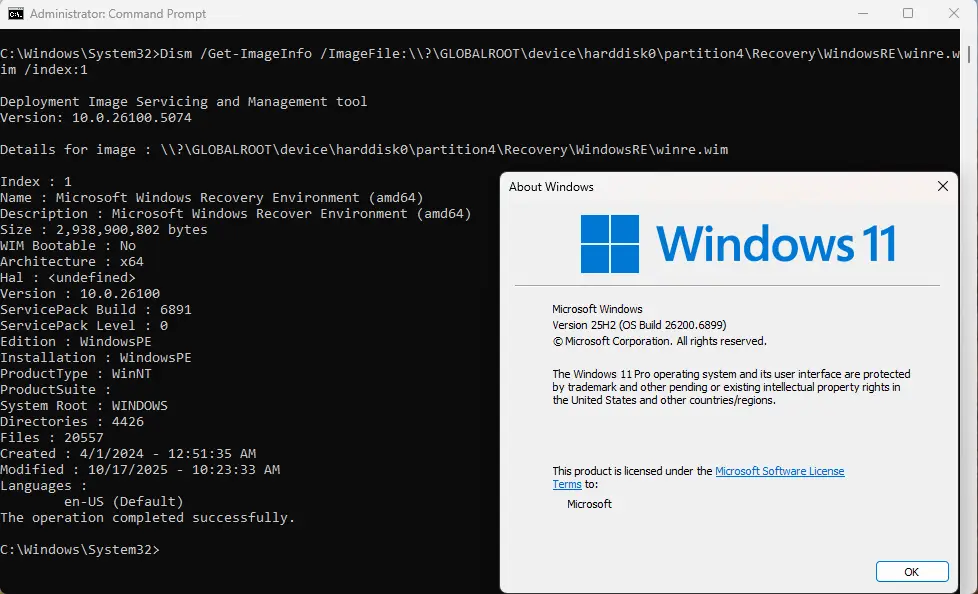
Task: Click the 'Languages :' line
Action: [44, 485]
